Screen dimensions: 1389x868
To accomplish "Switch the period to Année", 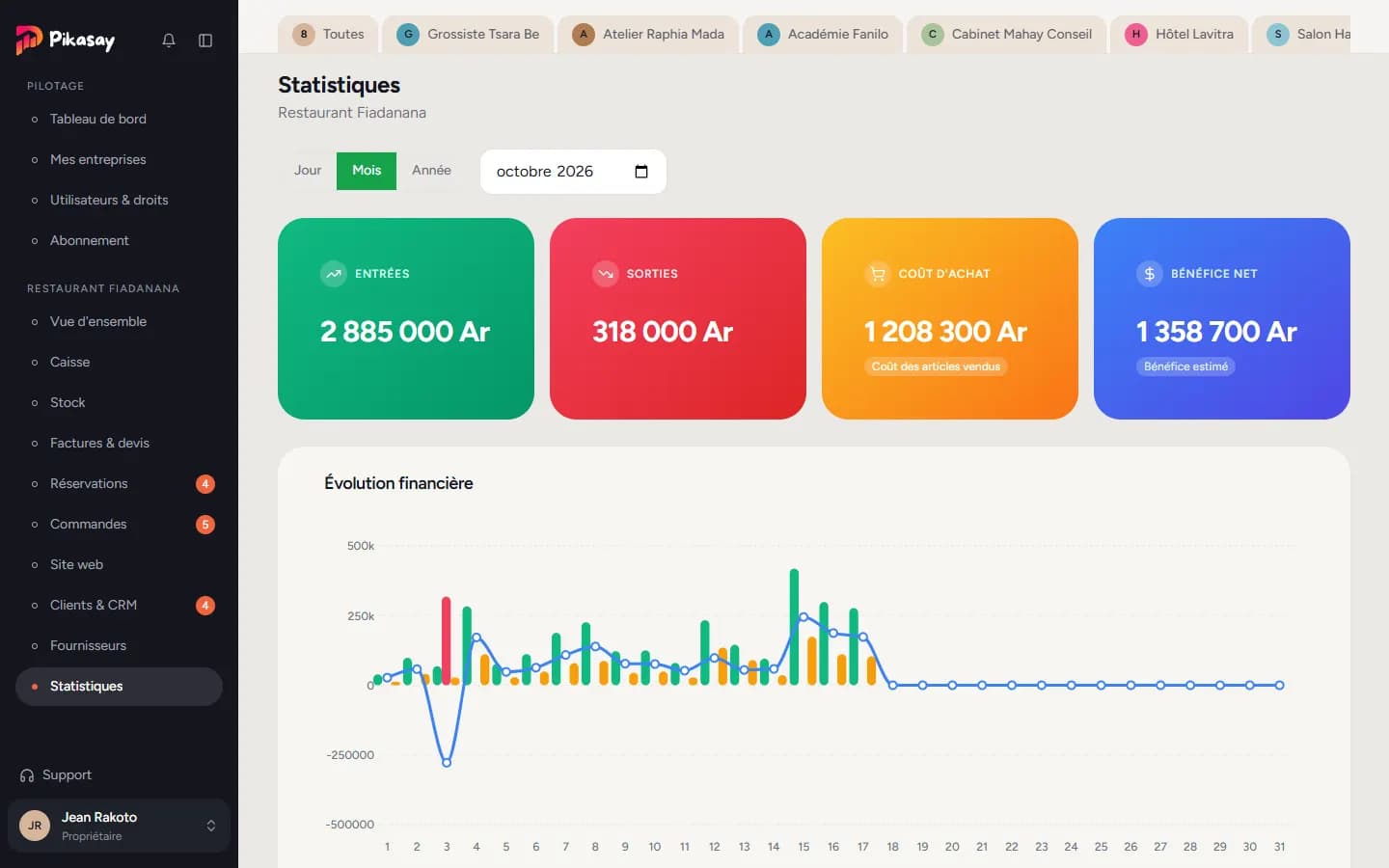I will tap(431, 171).
